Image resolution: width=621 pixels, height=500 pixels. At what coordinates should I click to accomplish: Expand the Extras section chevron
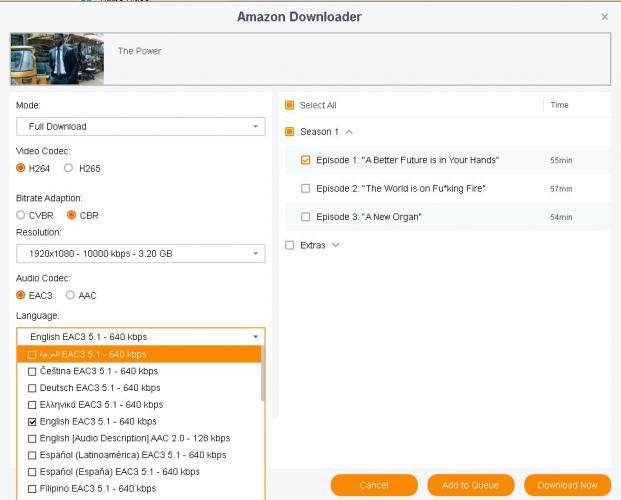[335, 245]
